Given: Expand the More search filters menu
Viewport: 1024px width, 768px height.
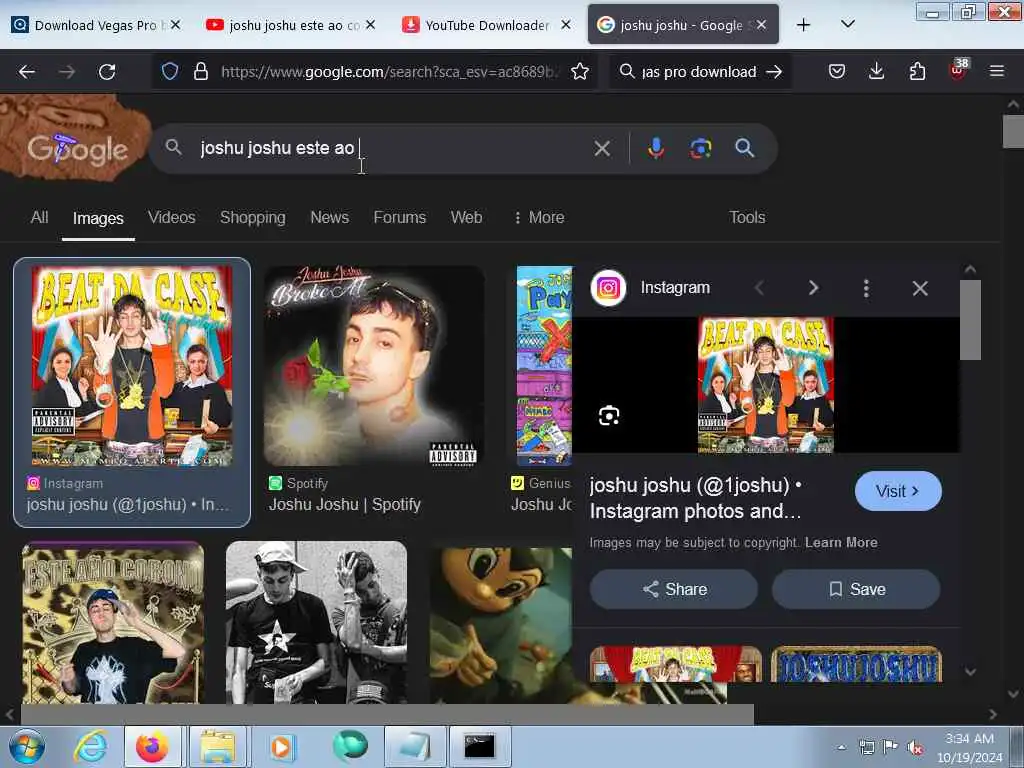Looking at the screenshot, I should 539,217.
